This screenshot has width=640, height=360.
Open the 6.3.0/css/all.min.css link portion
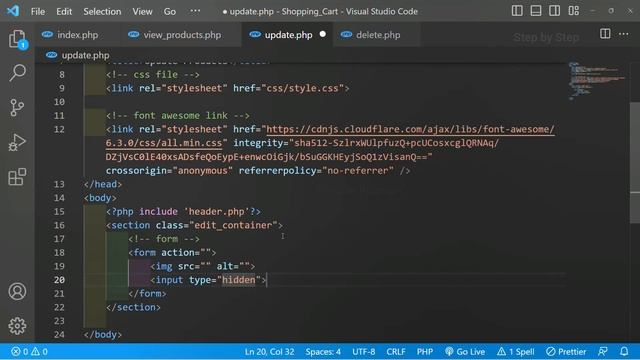point(164,143)
